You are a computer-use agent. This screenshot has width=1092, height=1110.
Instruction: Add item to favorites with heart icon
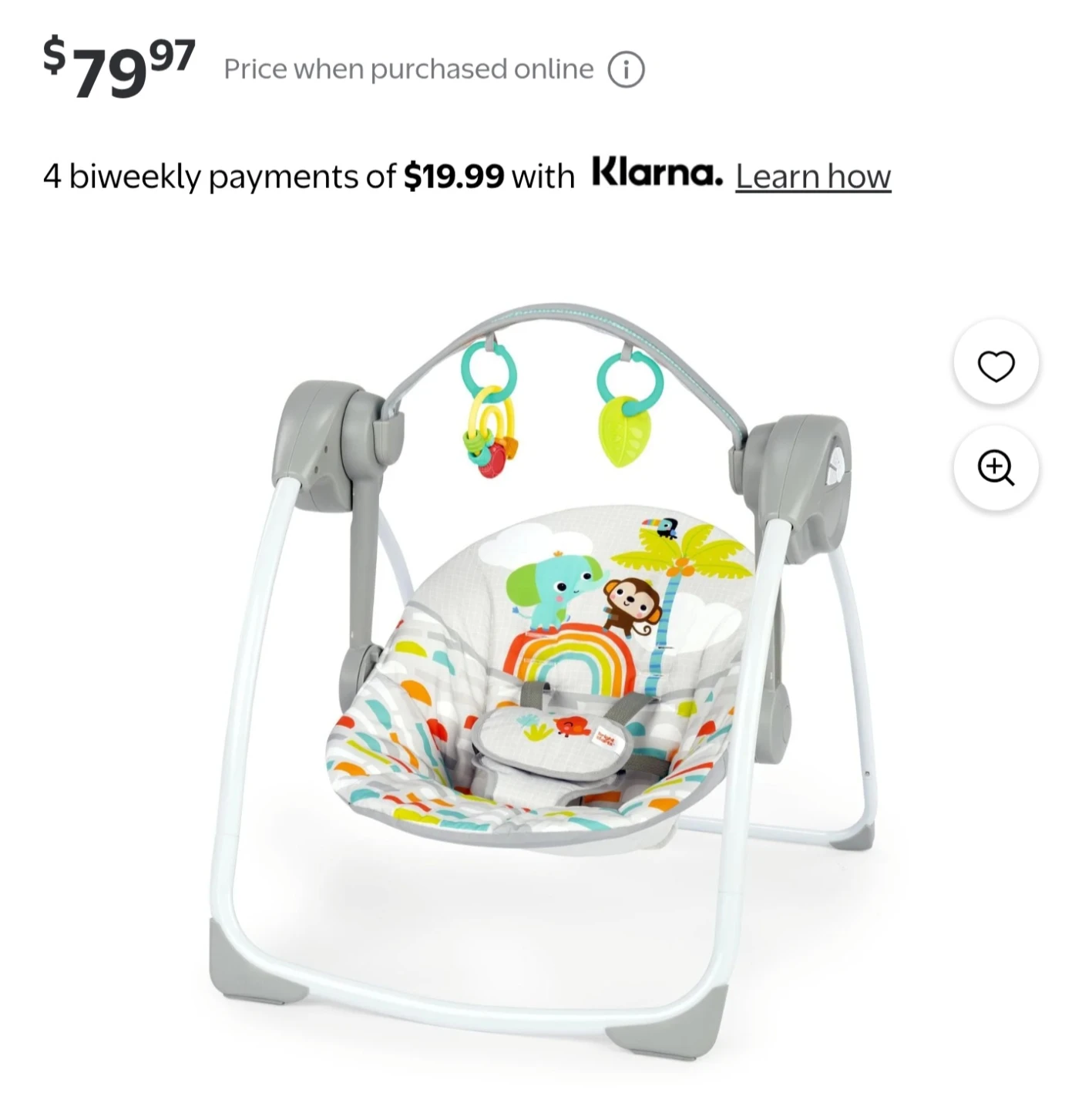[996, 365]
